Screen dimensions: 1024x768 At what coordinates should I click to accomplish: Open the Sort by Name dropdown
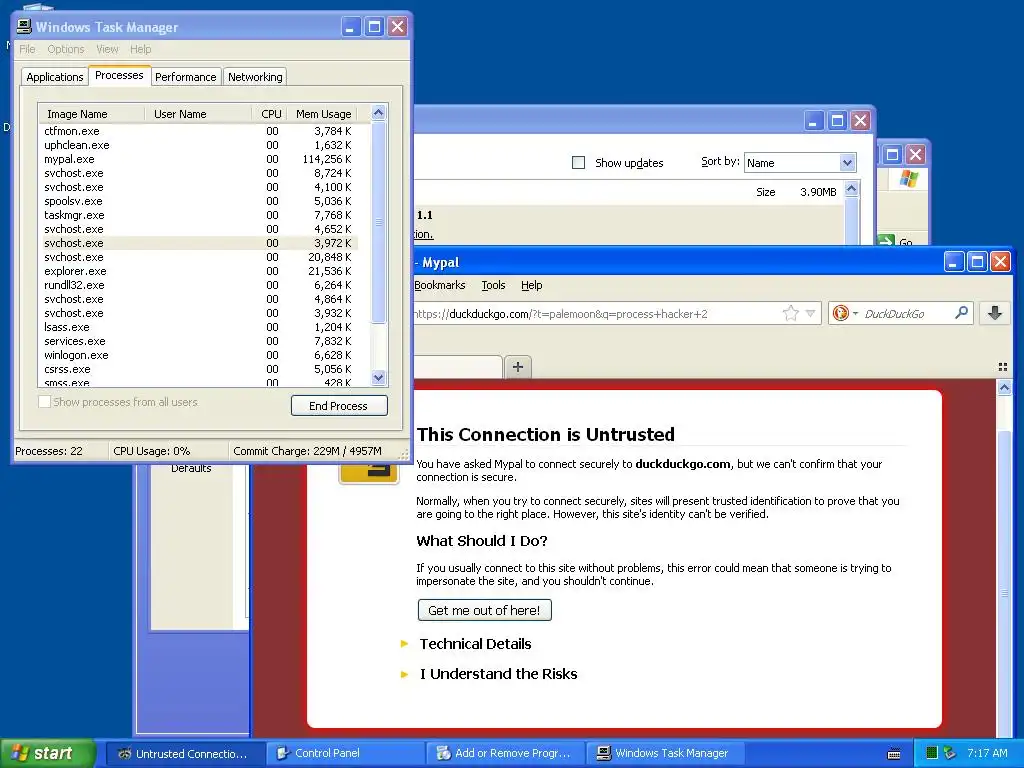[x=847, y=163]
